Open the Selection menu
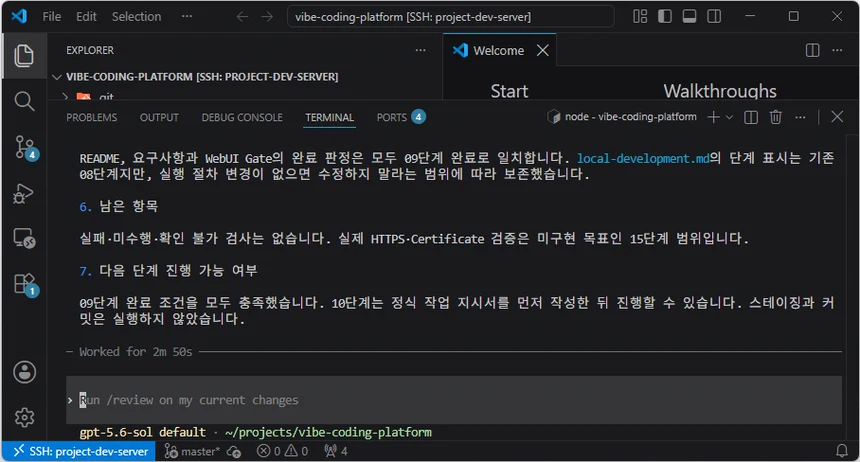 pyautogui.click(x=137, y=17)
